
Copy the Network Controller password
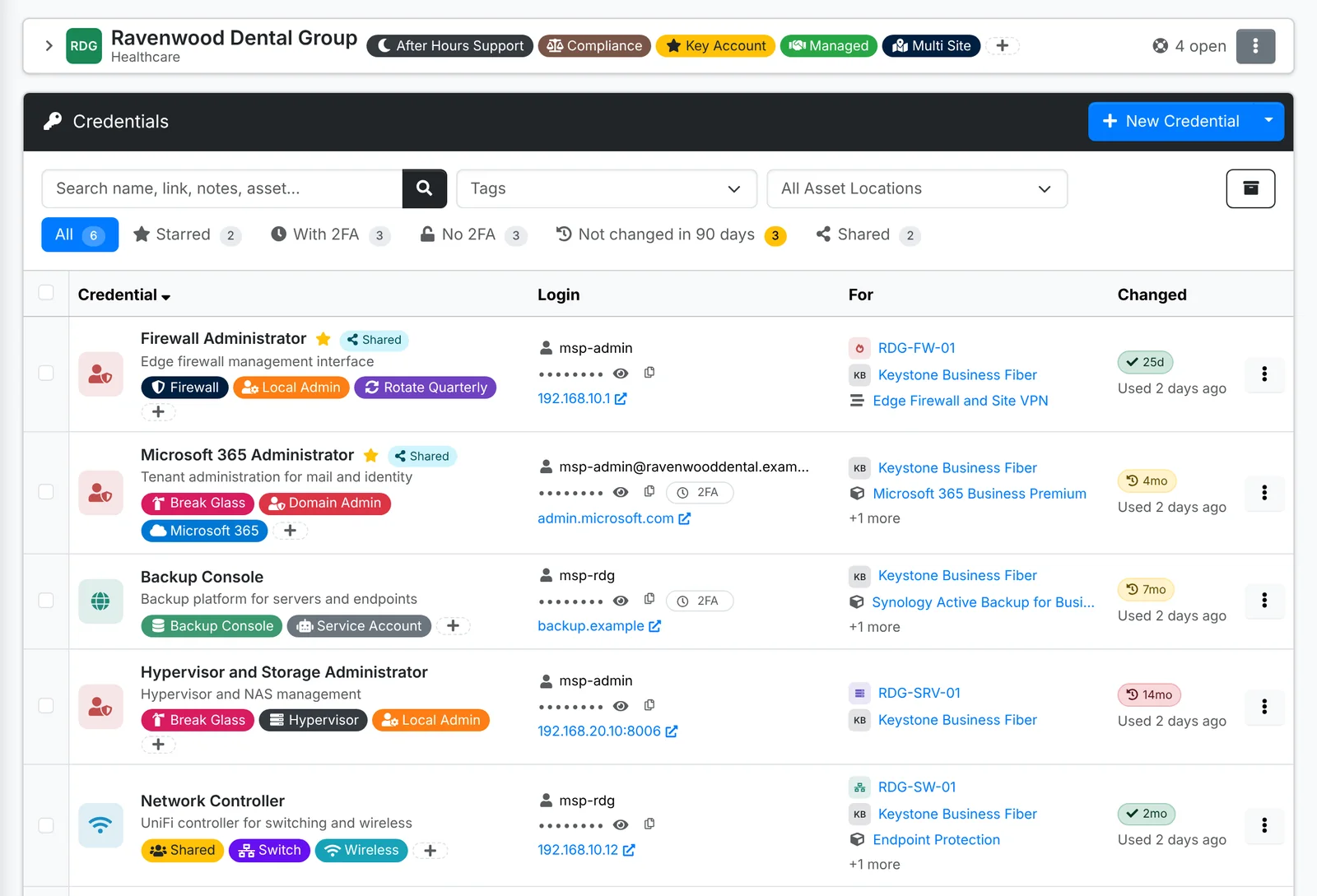(x=649, y=824)
